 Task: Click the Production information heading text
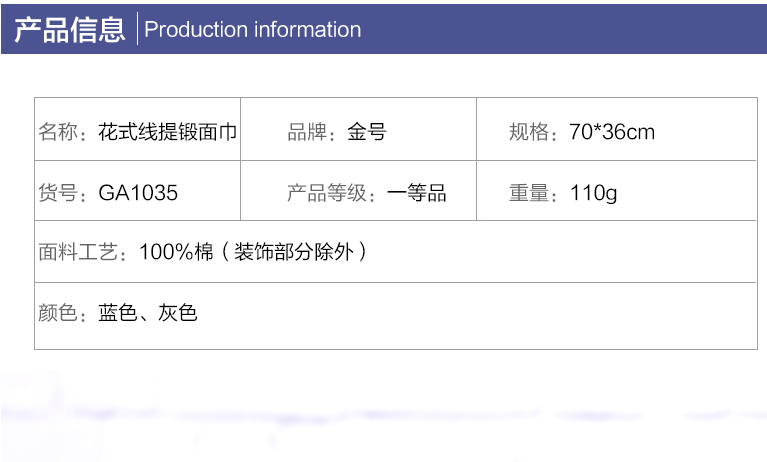pos(253,29)
